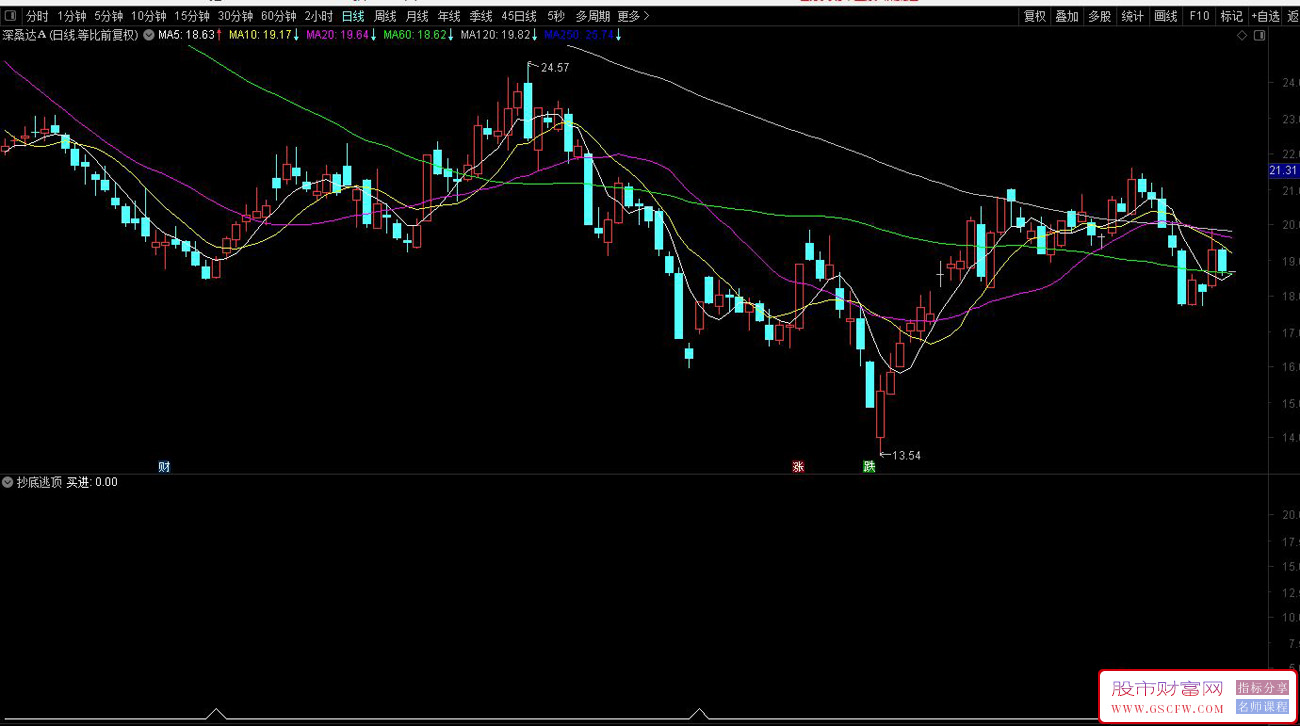Open the 更多 periods dropdown

click(x=633, y=16)
